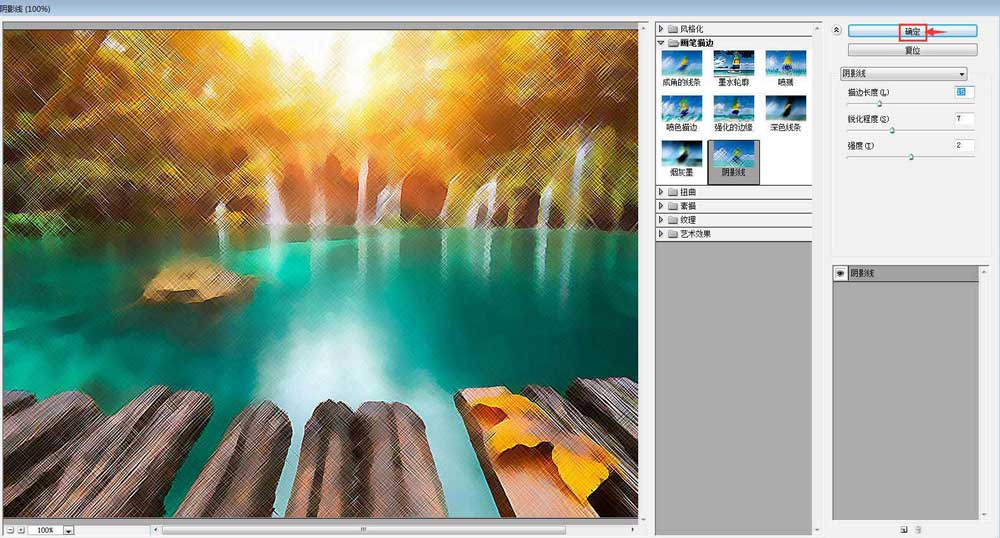Click the folder icon beside 画笔描边

(672, 43)
